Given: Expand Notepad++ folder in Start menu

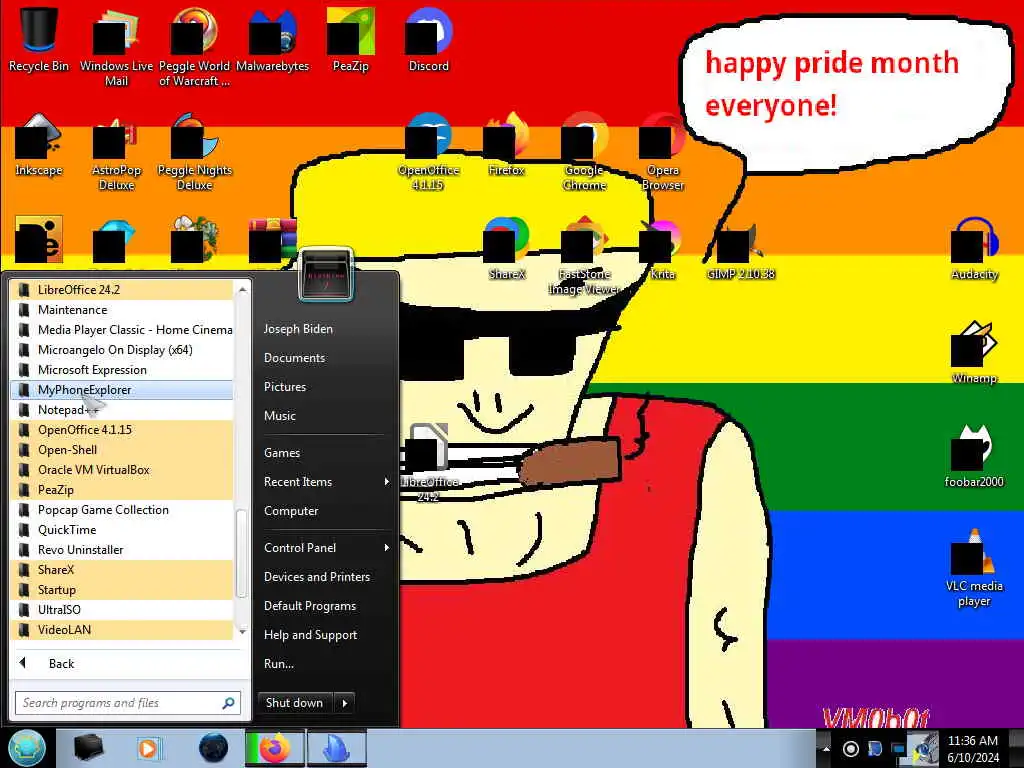Looking at the screenshot, I should point(121,410).
